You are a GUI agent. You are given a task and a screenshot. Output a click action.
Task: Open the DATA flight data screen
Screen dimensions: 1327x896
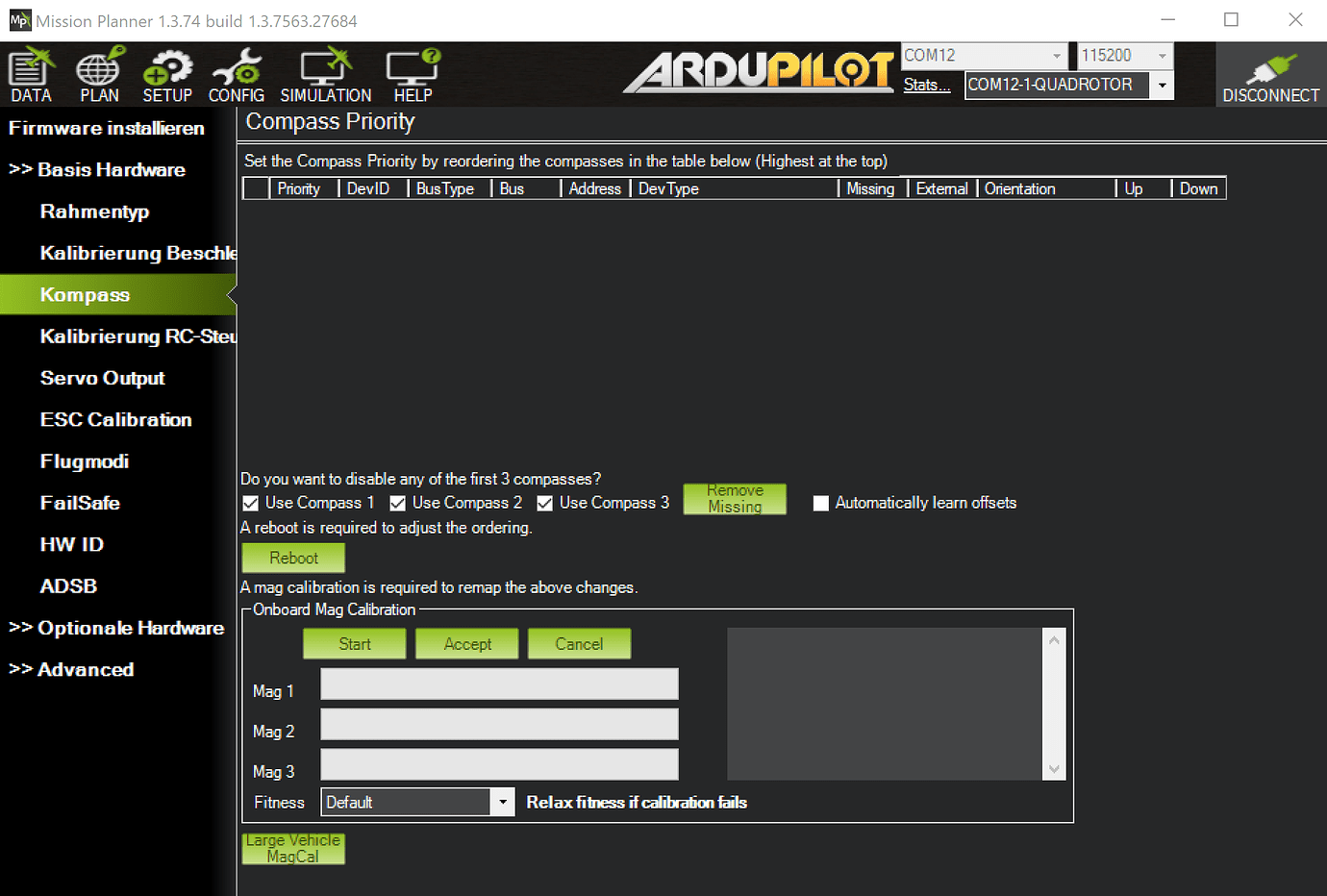pos(31,74)
